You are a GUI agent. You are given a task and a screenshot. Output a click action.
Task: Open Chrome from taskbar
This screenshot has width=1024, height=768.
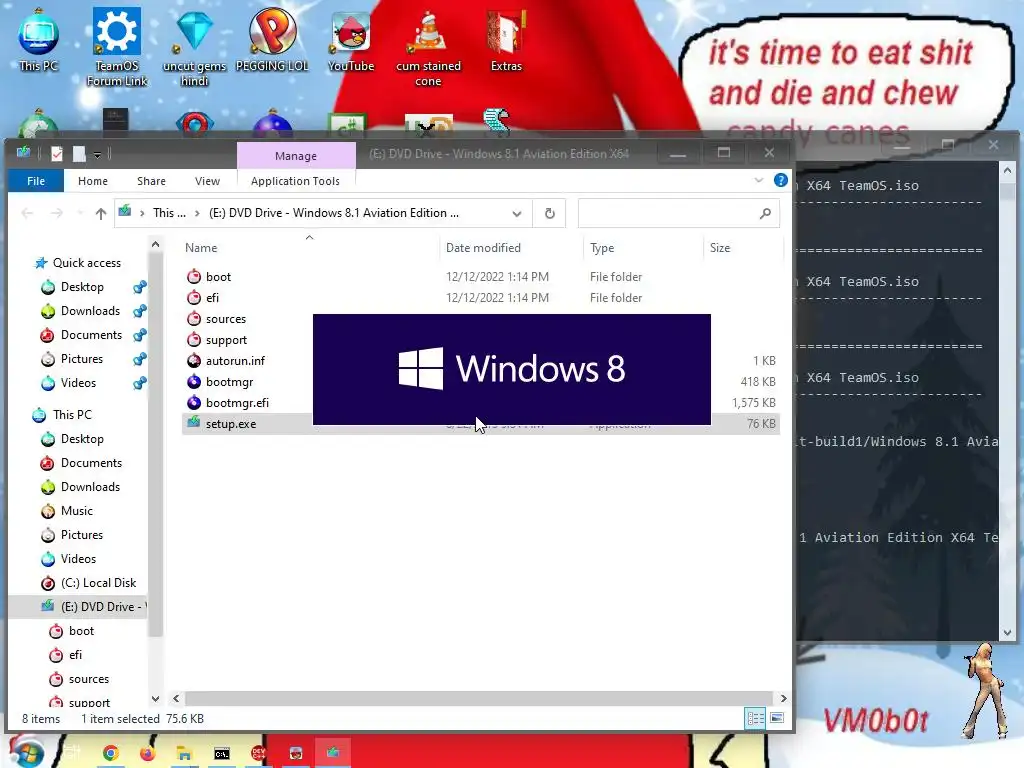pyautogui.click(x=110, y=754)
